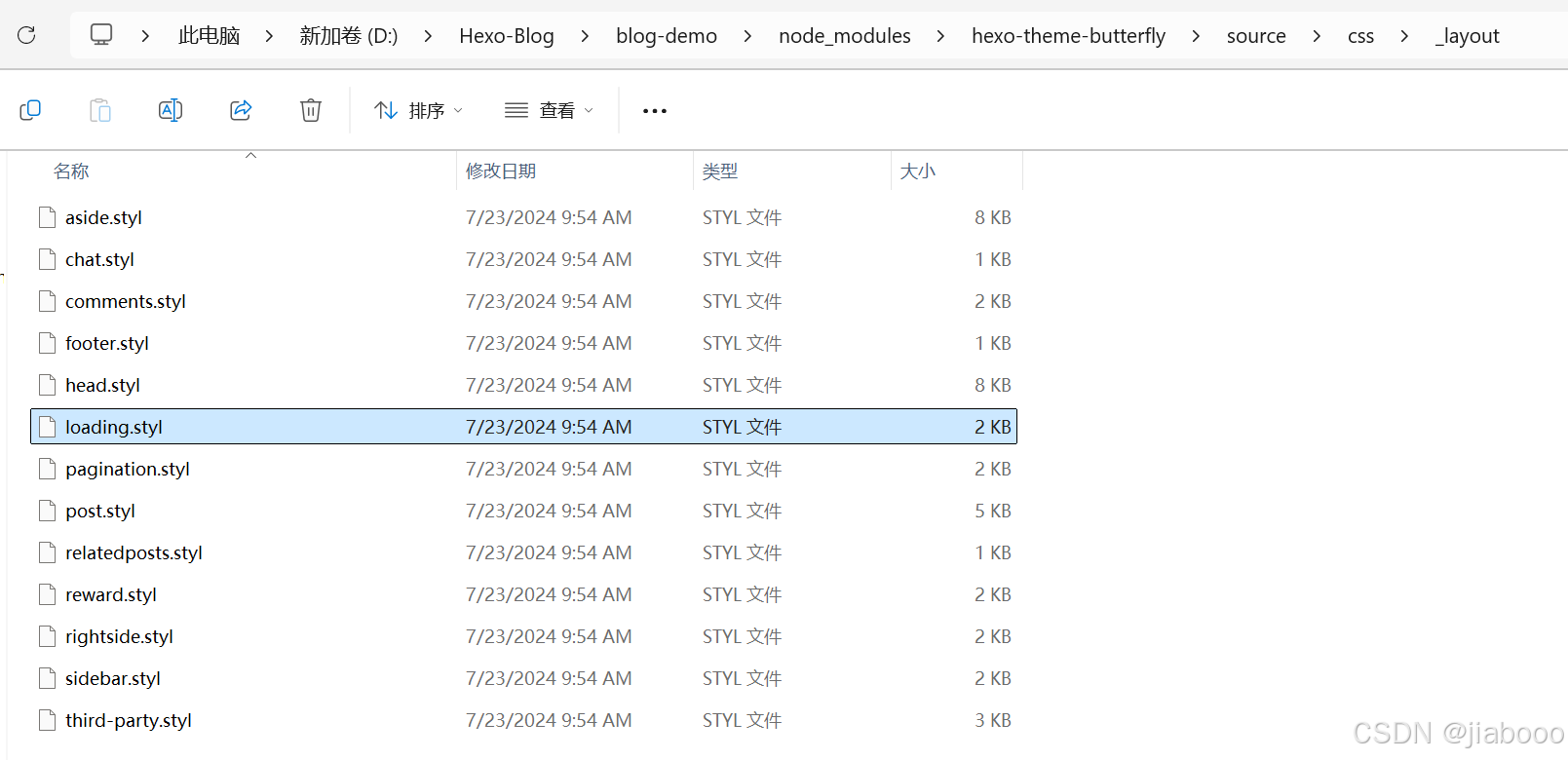Click file icon of chat.styl
The width and height of the screenshot is (1568, 760).
pos(47,259)
